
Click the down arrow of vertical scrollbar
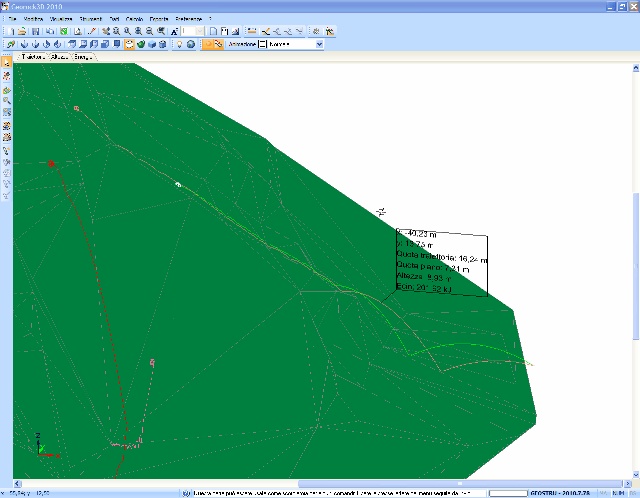coord(636,475)
